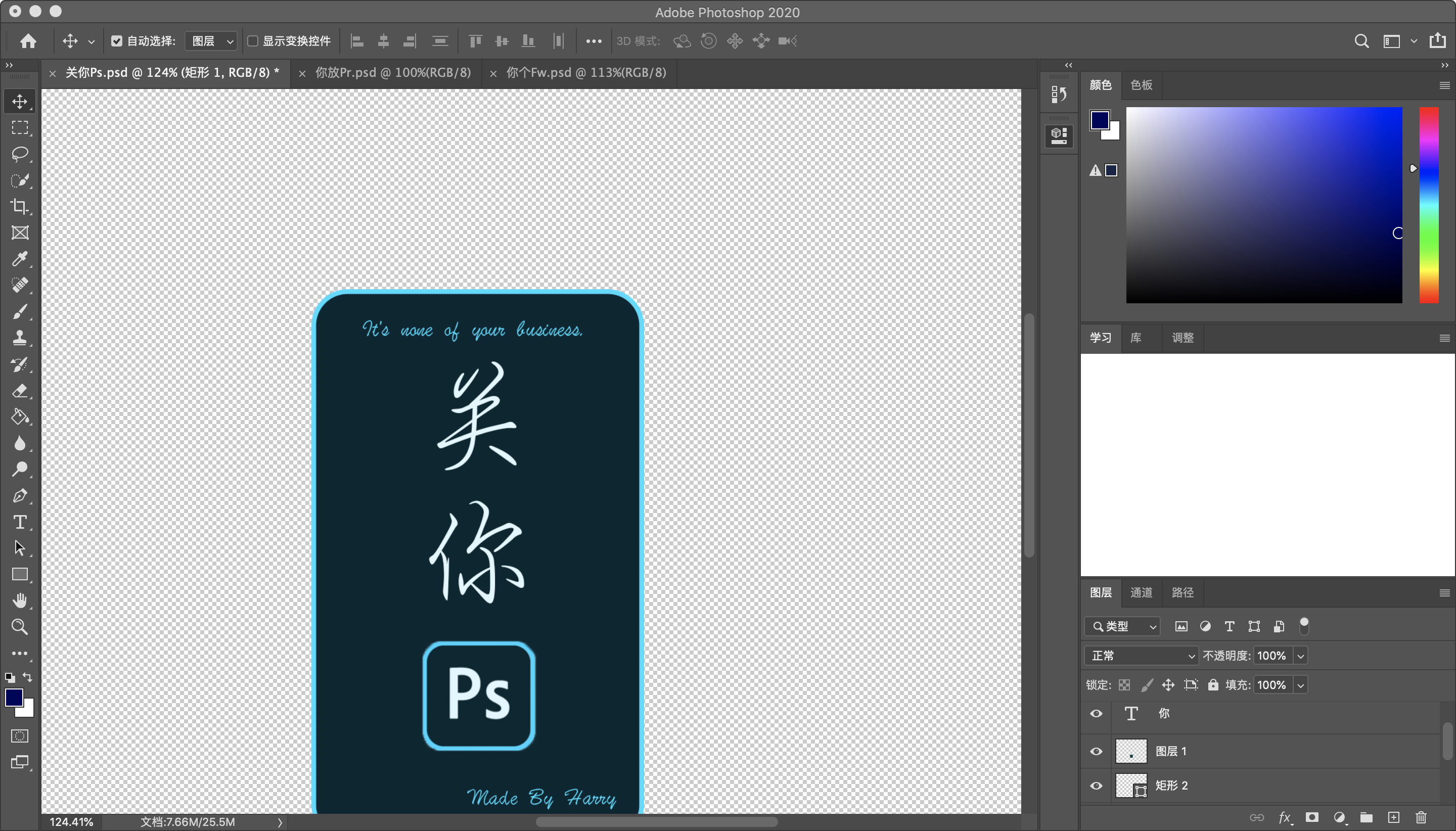1456x831 pixels.
Task: Select the Paint Bucket tool
Action: click(20, 417)
